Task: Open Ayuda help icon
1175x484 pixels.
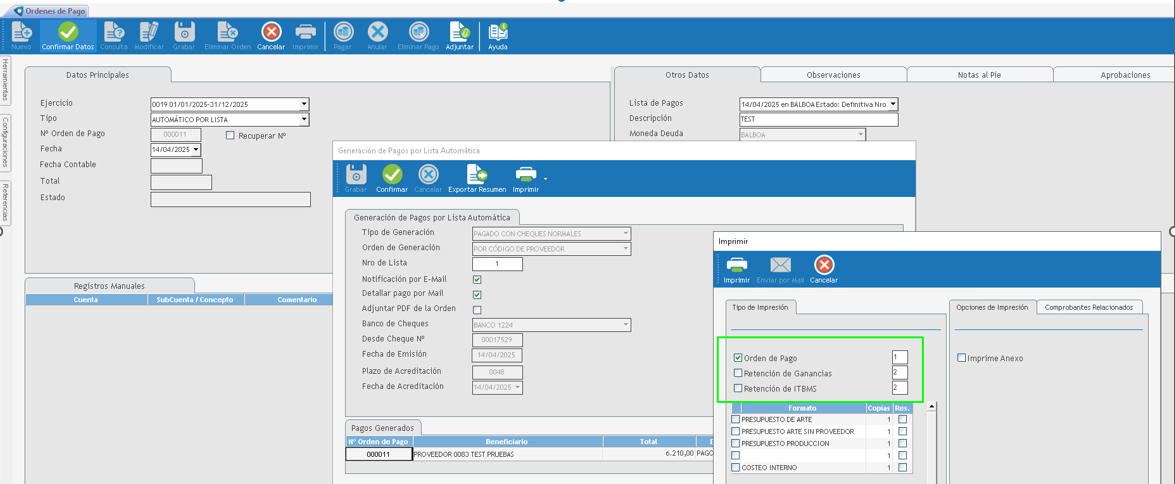Action: coord(497,35)
